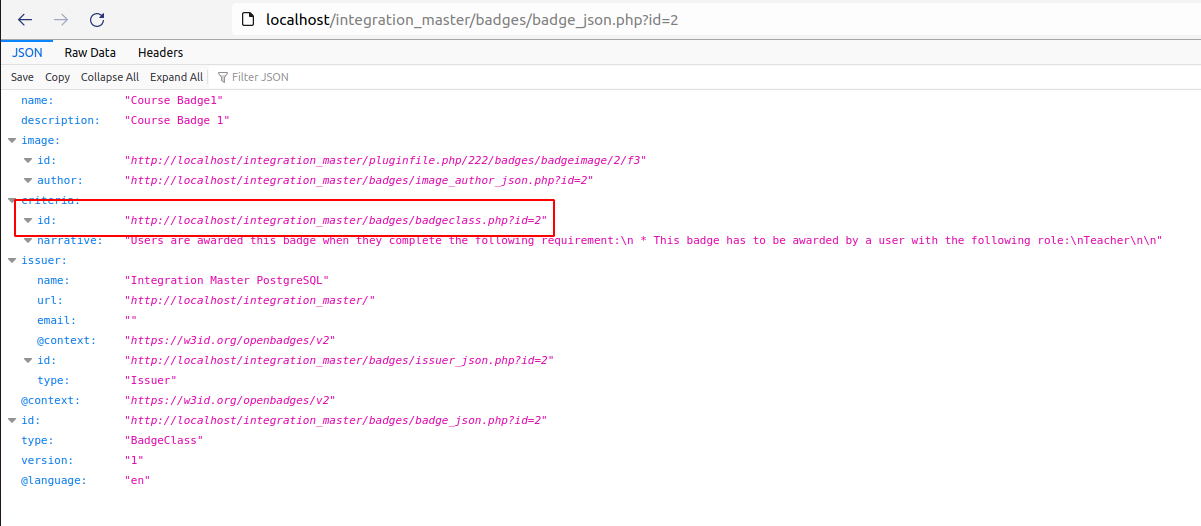This screenshot has width=1201, height=526.
Task: Select the value "Integration Master PostgreSQL"
Action: tap(226, 280)
